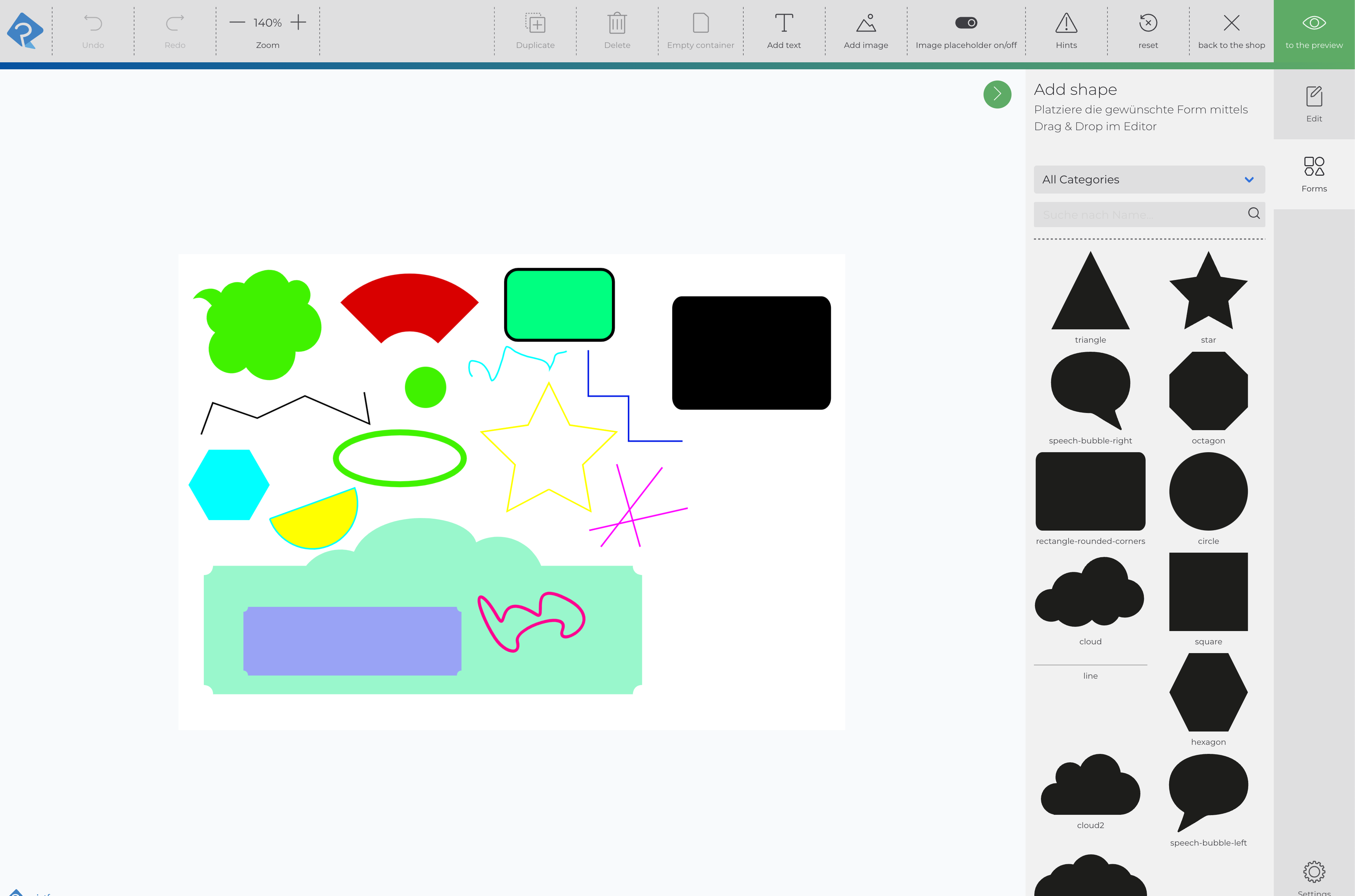Viewport: 1355px width, 896px height.
Task: Decrease zoom with the minus button
Action: (x=237, y=23)
